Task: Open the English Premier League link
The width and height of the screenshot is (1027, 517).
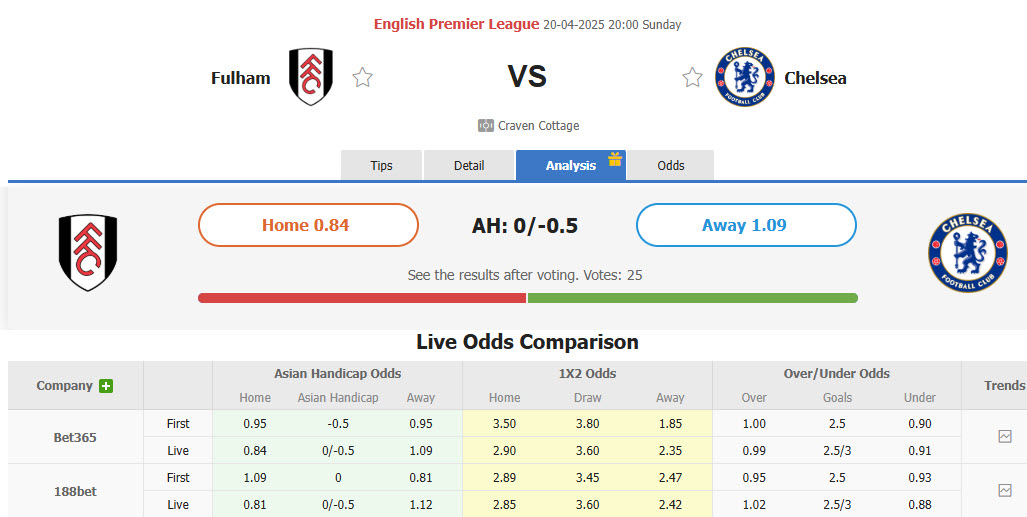Action: coord(456,24)
